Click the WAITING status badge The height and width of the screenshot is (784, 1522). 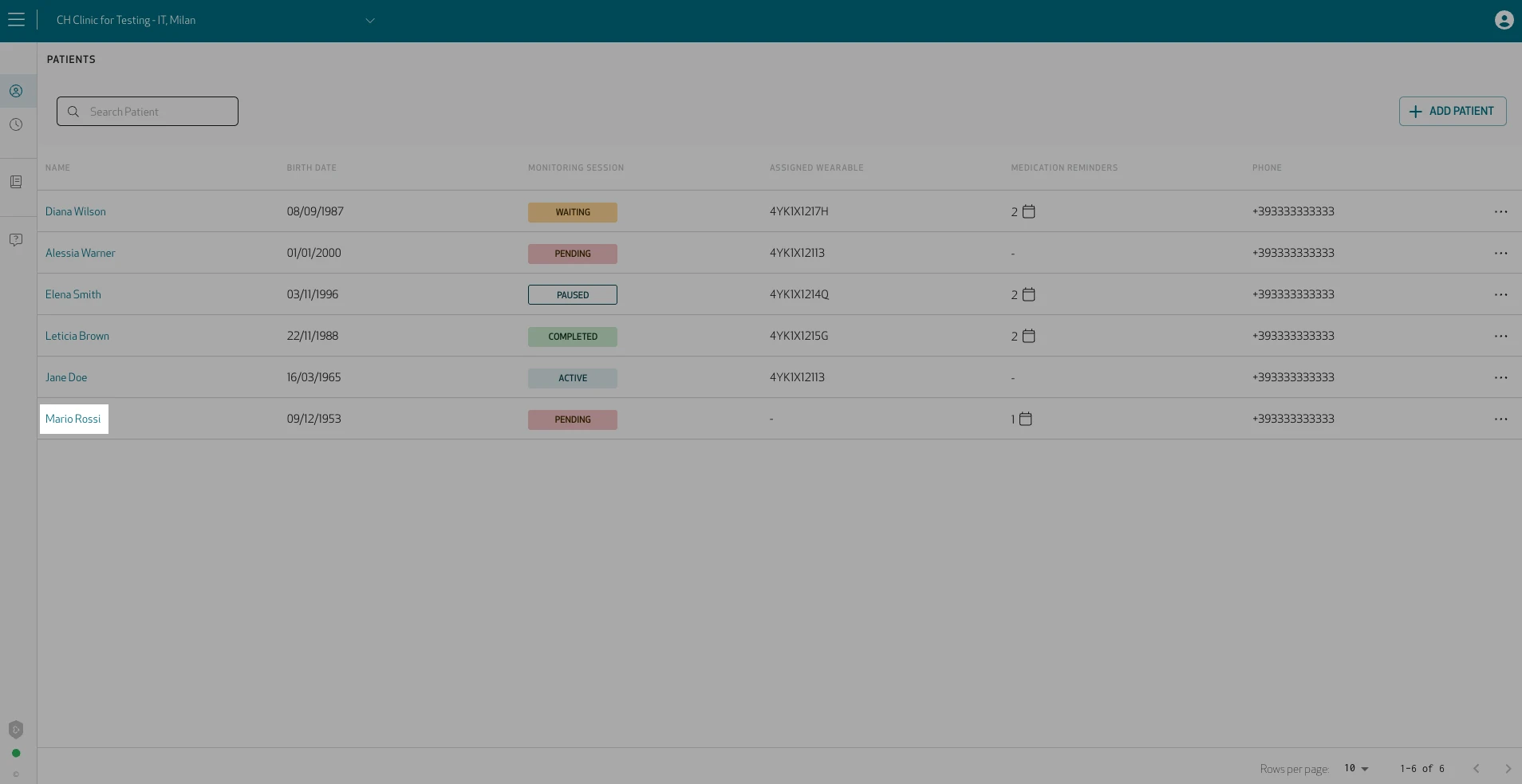click(573, 212)
